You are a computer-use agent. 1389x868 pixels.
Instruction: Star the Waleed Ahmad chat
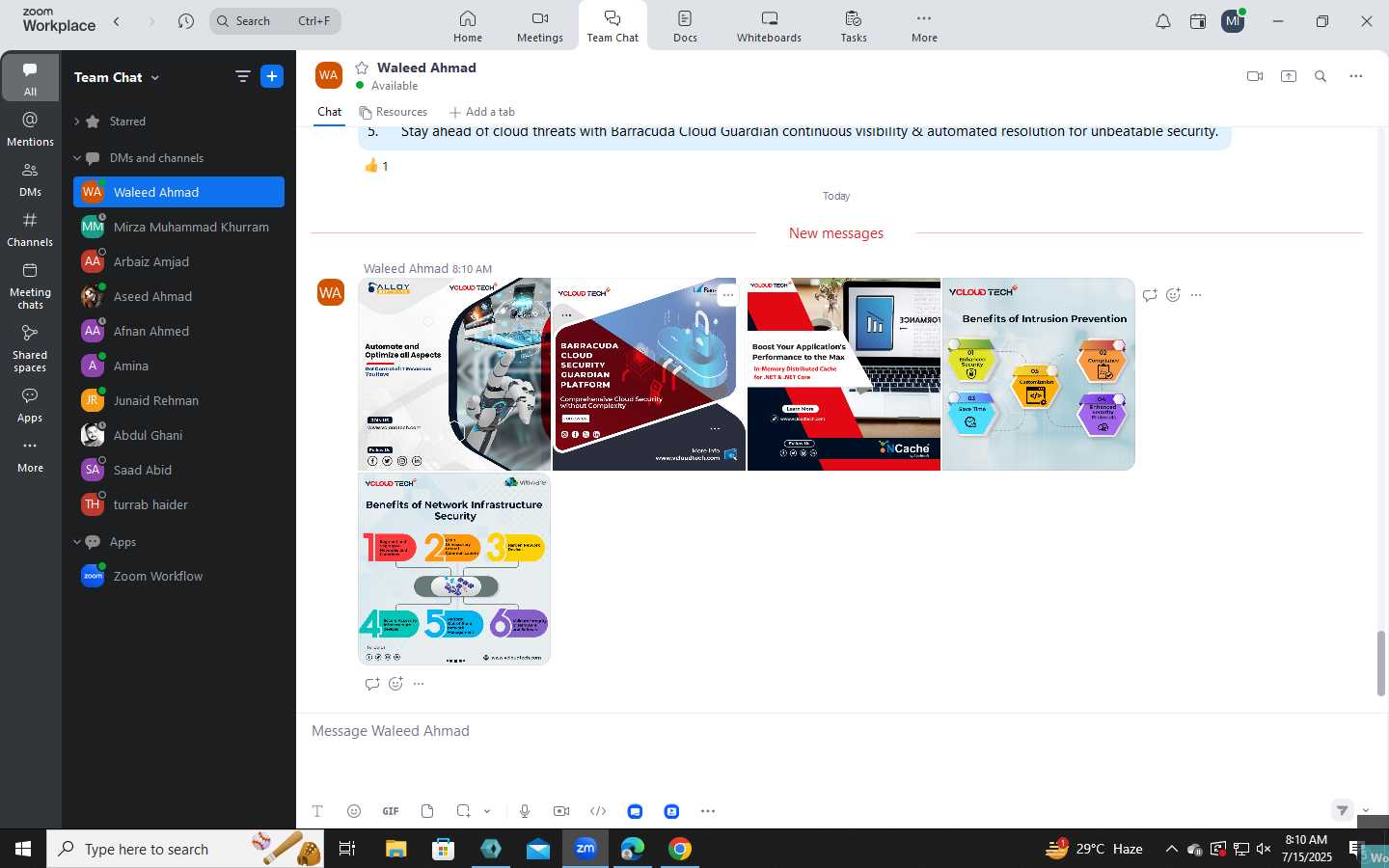click(362, 68)
